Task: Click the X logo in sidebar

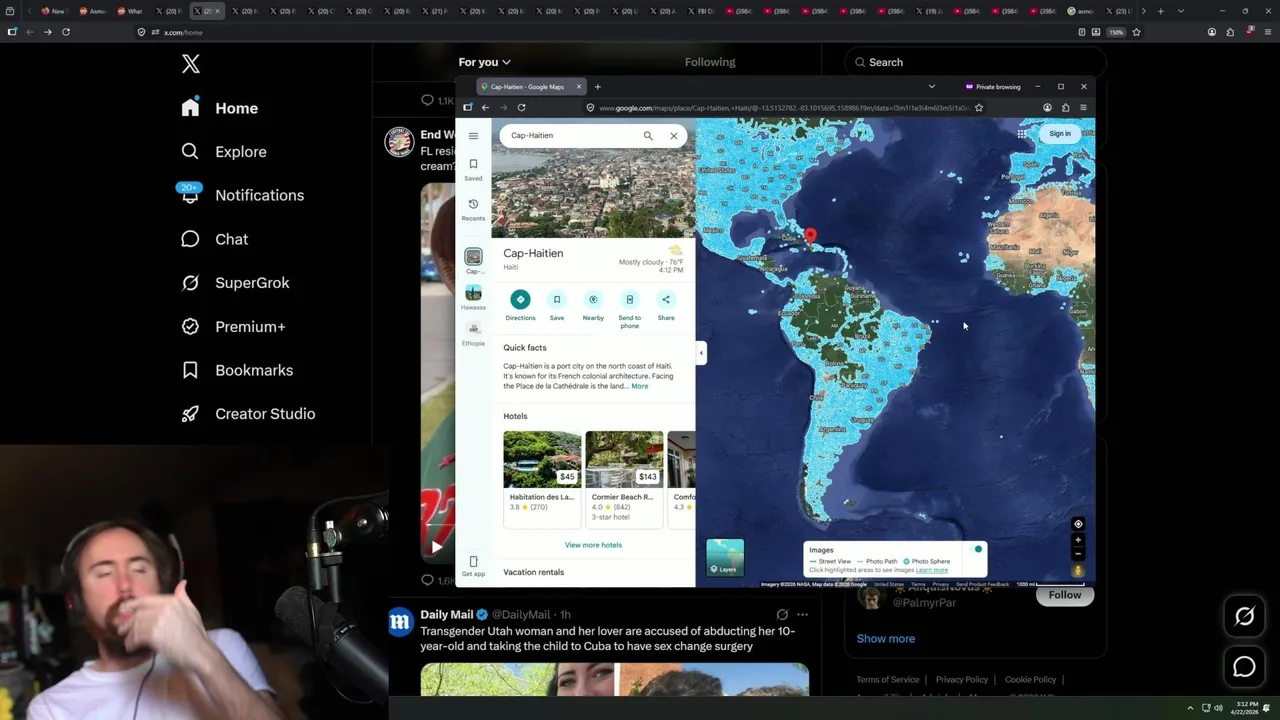Action: pyautogui.click(x=191, y=65)
